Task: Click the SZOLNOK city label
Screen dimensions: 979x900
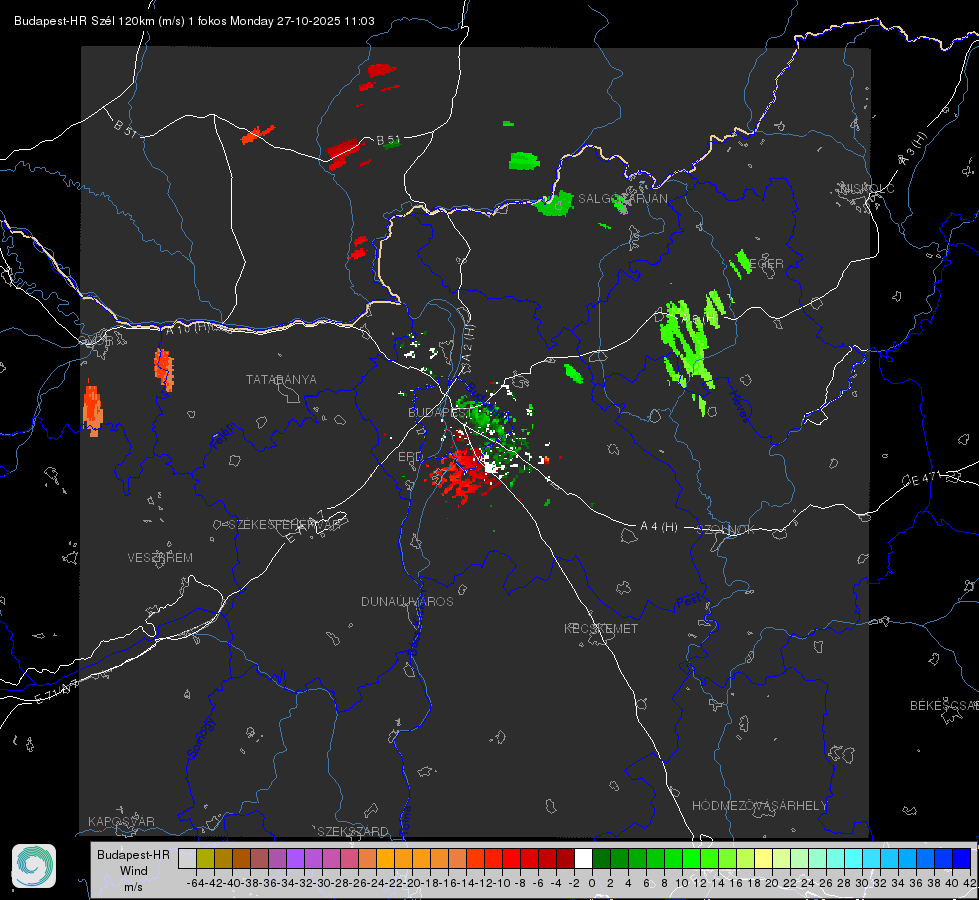Action: tap(726, 530)
